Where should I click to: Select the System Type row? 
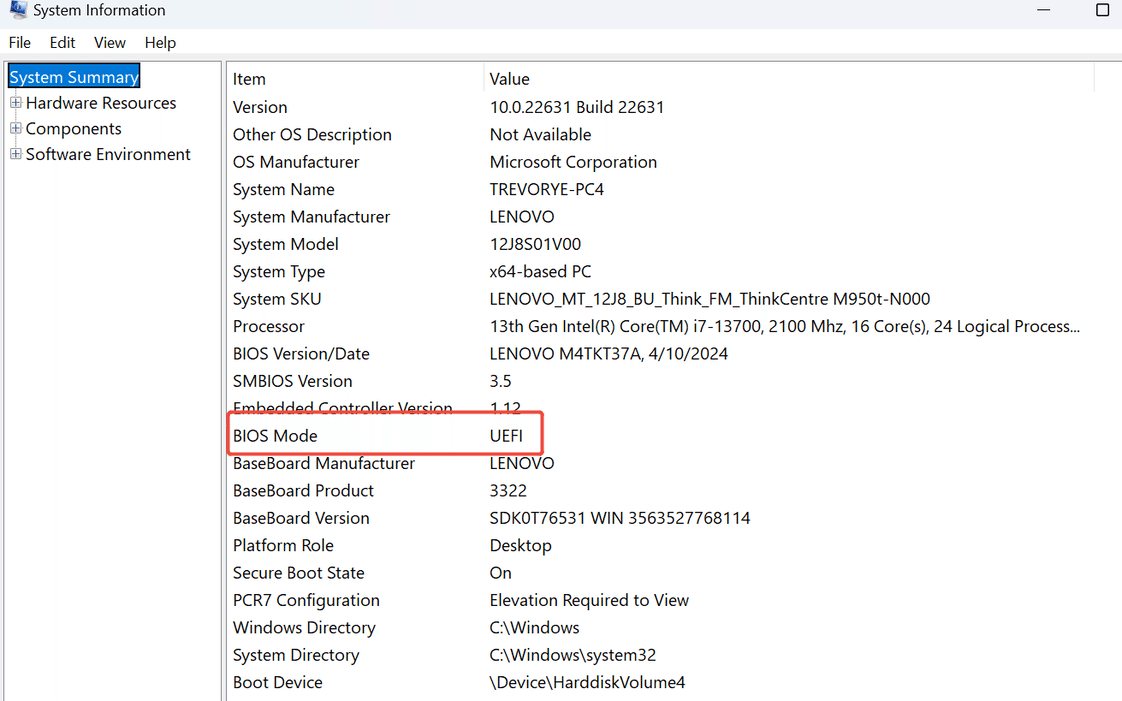(660, 272)
